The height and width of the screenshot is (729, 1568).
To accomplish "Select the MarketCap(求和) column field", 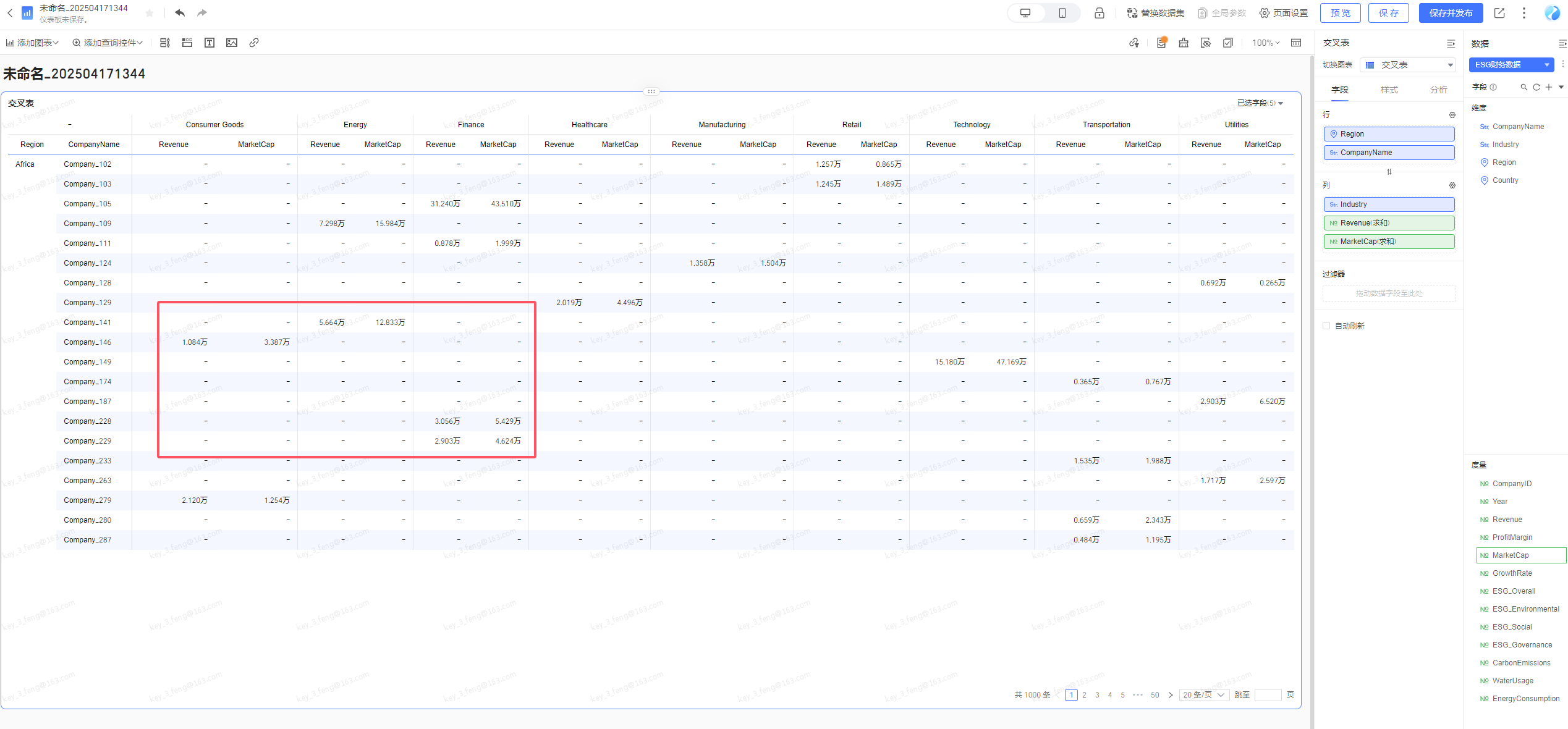I will click(1389, 242).
